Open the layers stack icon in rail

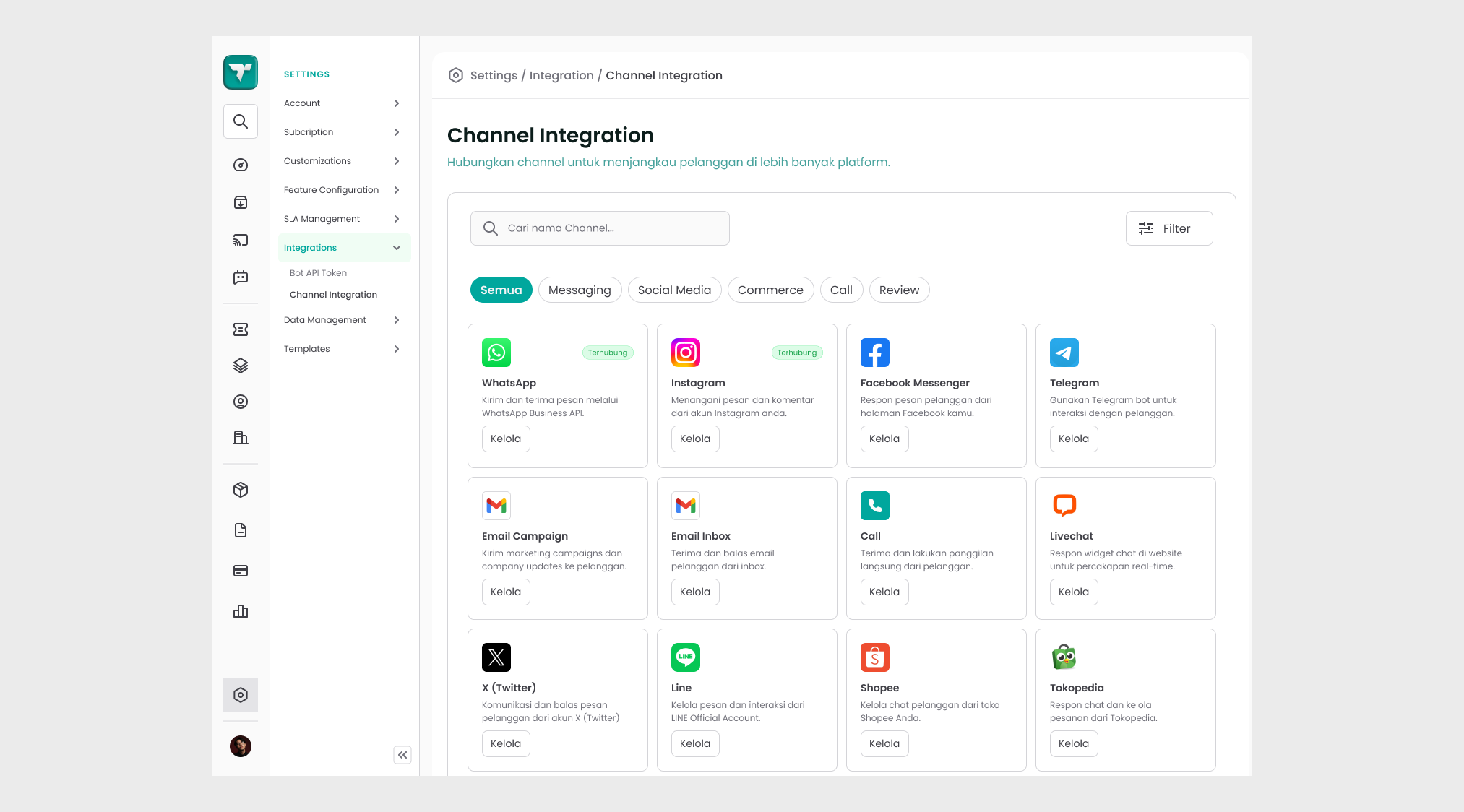tap(241, 366)
